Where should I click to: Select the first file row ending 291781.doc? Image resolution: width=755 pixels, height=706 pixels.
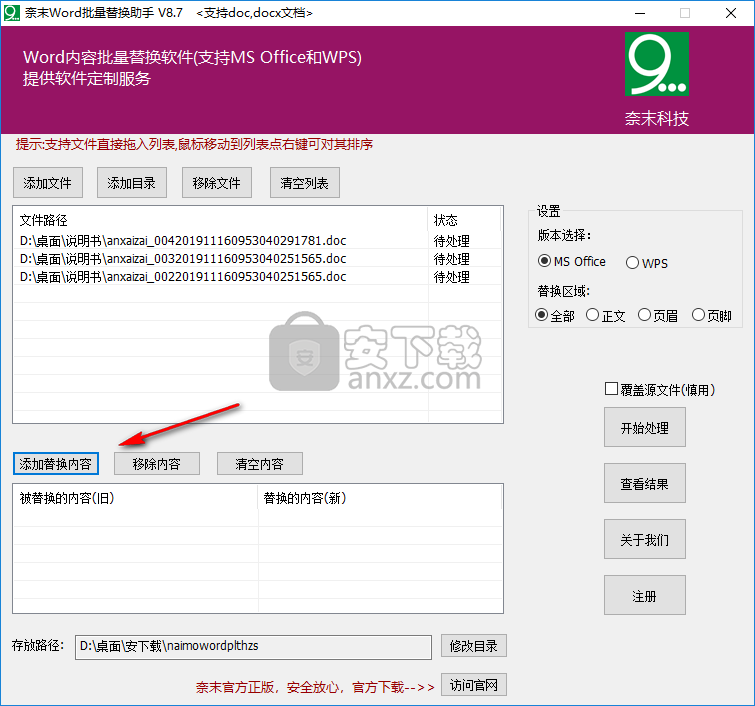point(183,241)
